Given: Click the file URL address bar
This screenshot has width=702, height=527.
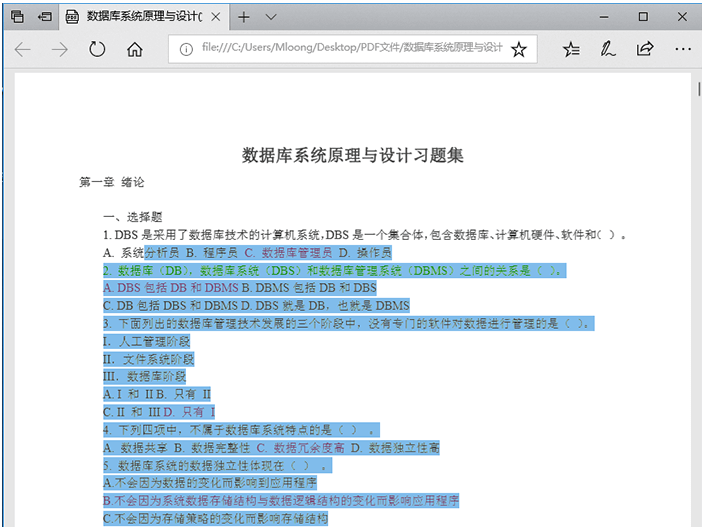Looking at the screenshot, I should pos(351,47).
